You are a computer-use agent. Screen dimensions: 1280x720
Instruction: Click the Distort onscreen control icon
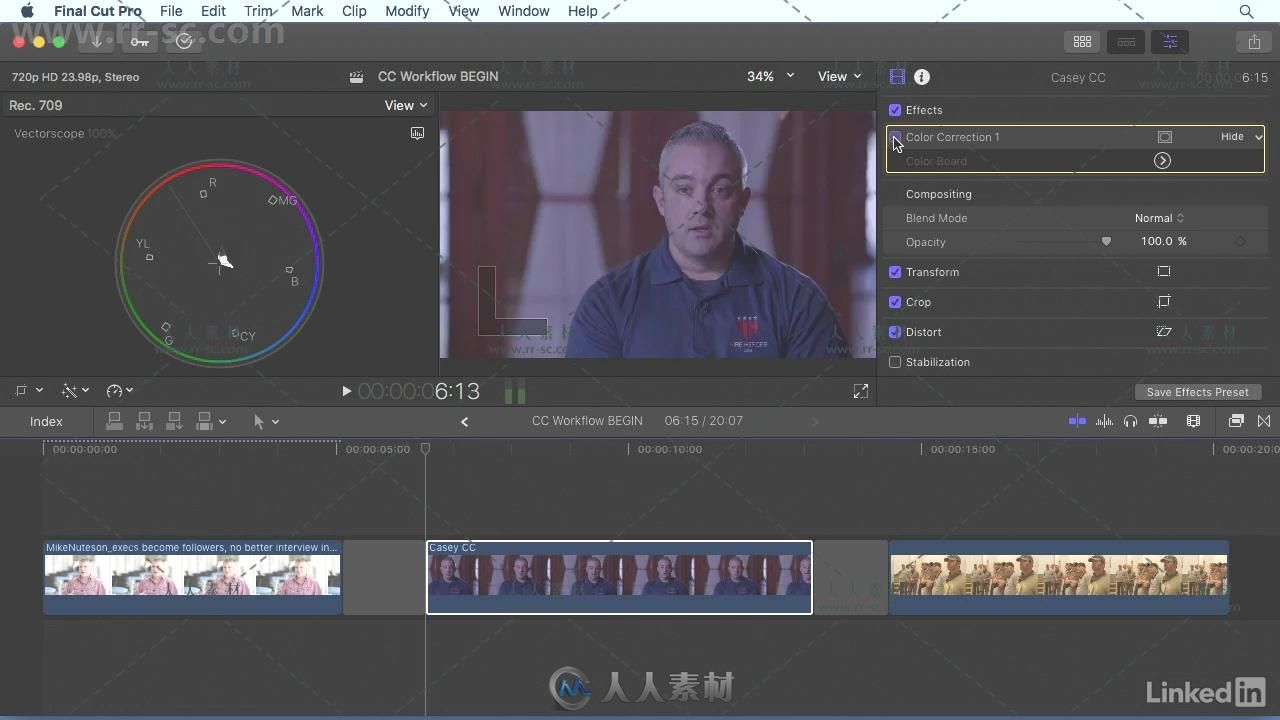[1164, 332]
